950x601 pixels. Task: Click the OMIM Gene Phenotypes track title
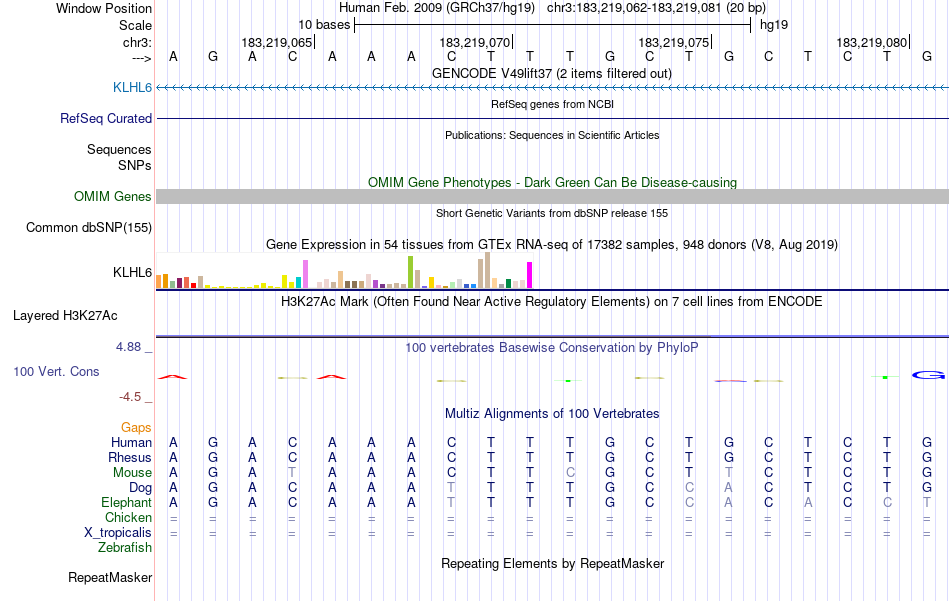[x=552, y=182]
